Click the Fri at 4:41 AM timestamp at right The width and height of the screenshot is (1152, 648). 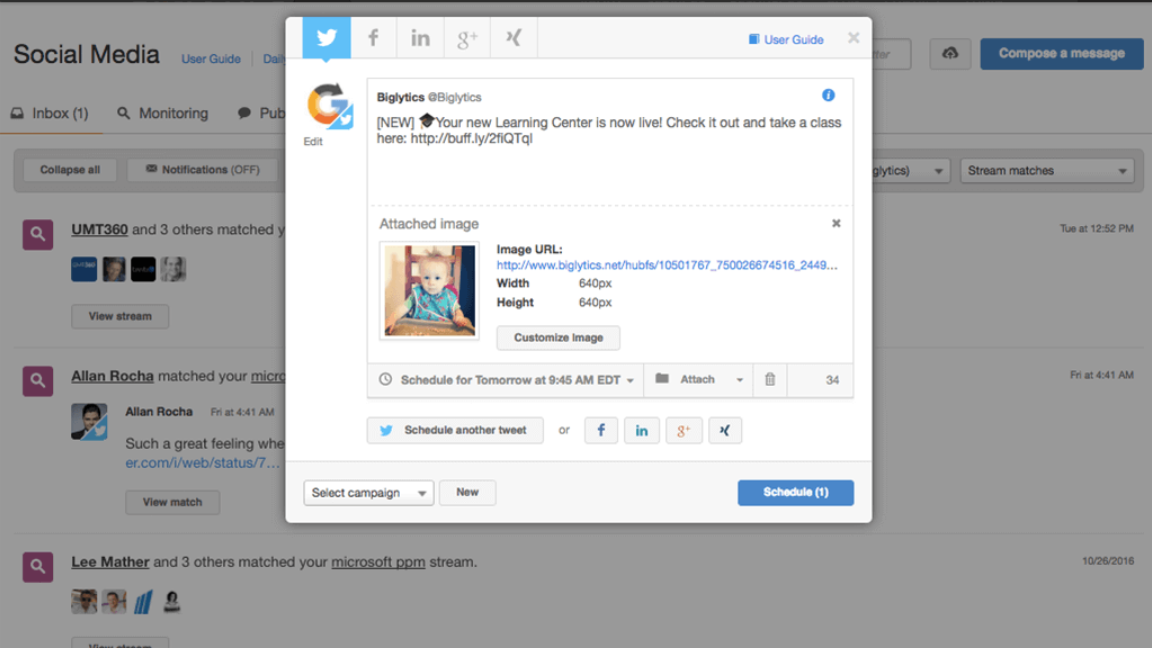coord(1101,375)
